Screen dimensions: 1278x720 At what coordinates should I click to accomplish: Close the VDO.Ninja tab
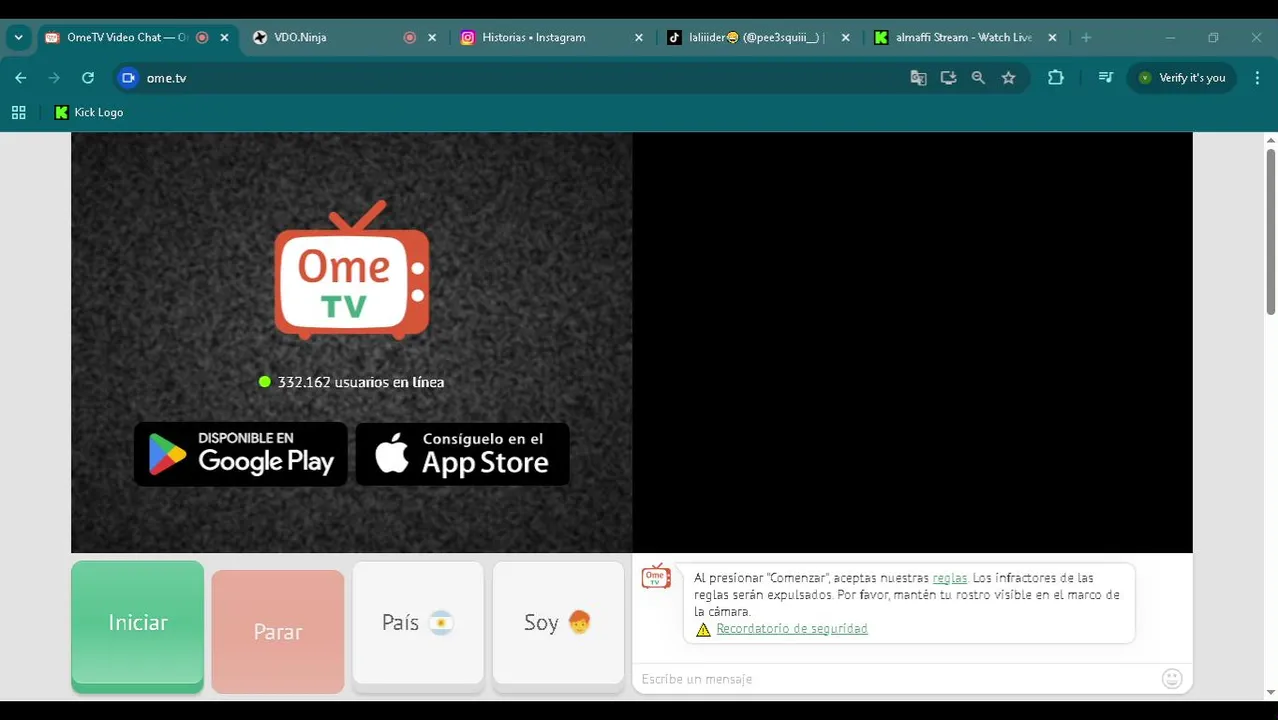tap(432, 37)
